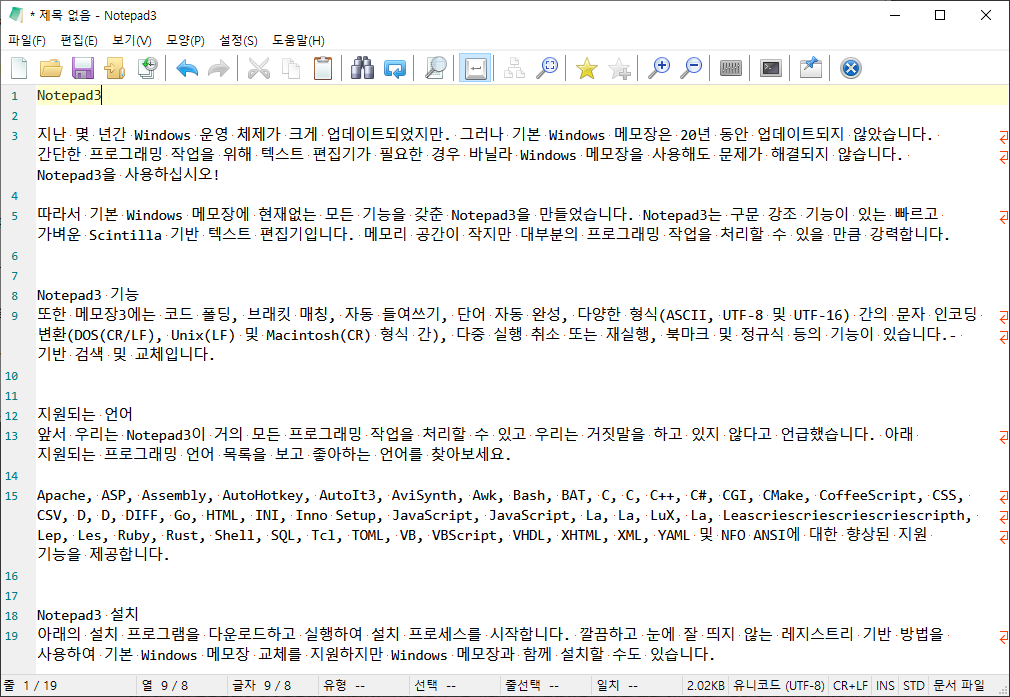Click the word 'Scintilla' in line 5
Image resolution: width=1010 pixels, height=697 pixels.
(125, 234)
